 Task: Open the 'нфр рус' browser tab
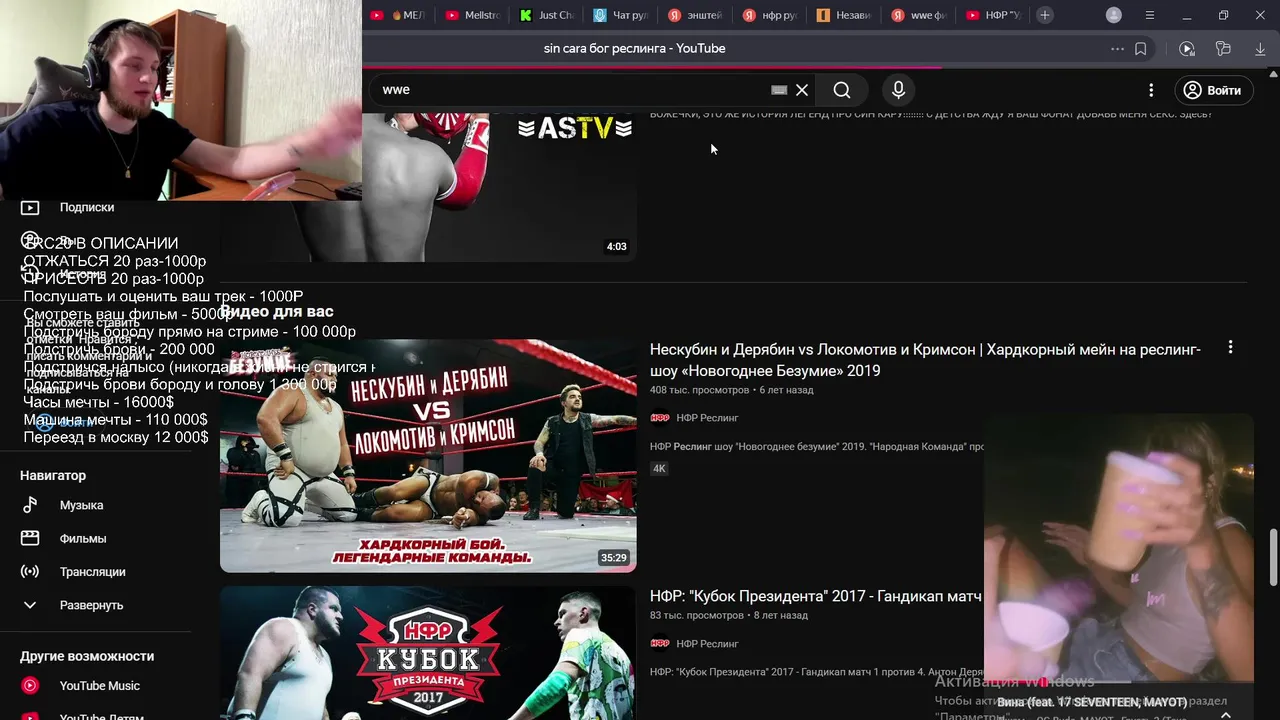(x=769, y=15)
